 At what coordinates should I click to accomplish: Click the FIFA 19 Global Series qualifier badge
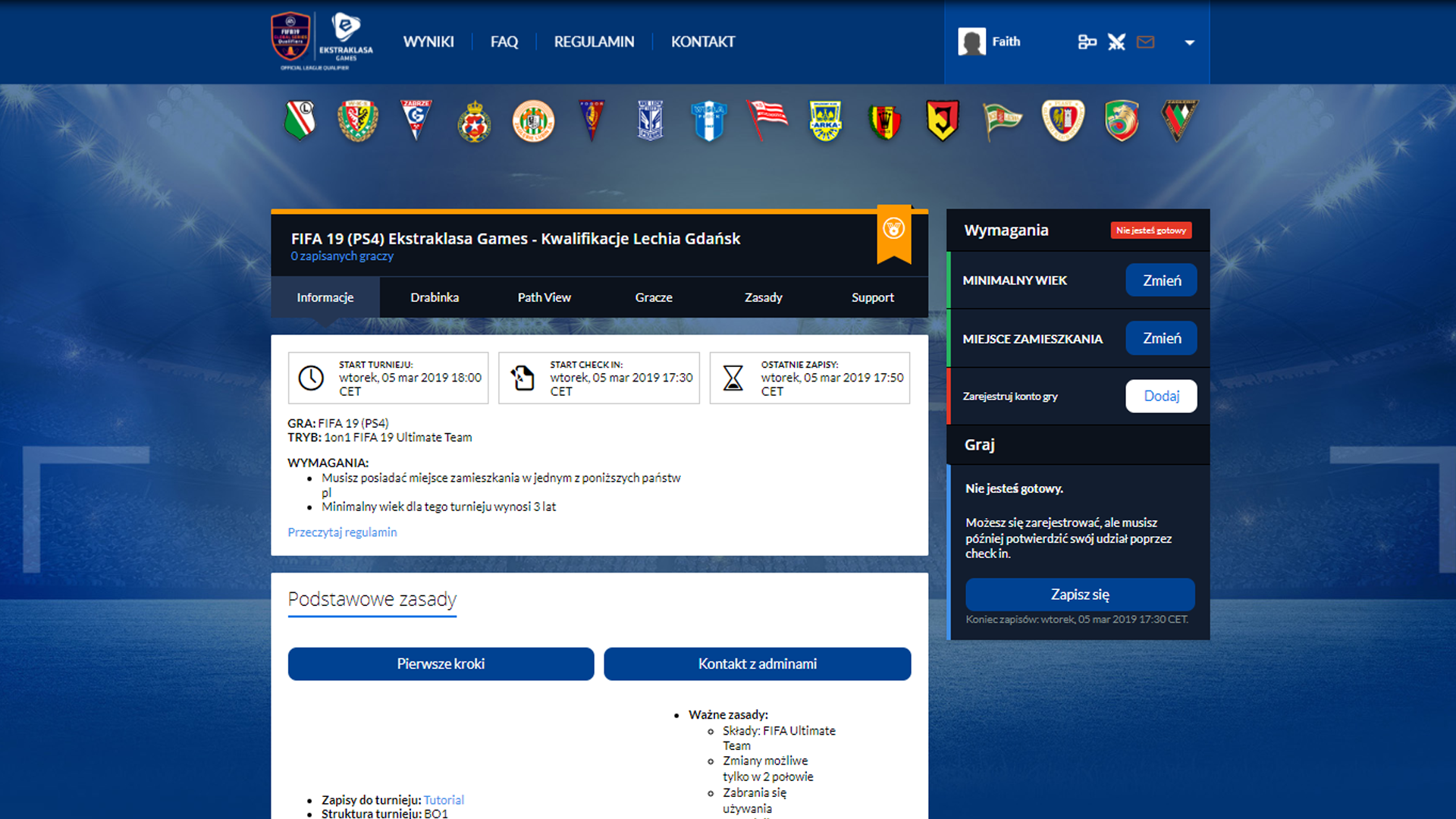click(291, 37)
